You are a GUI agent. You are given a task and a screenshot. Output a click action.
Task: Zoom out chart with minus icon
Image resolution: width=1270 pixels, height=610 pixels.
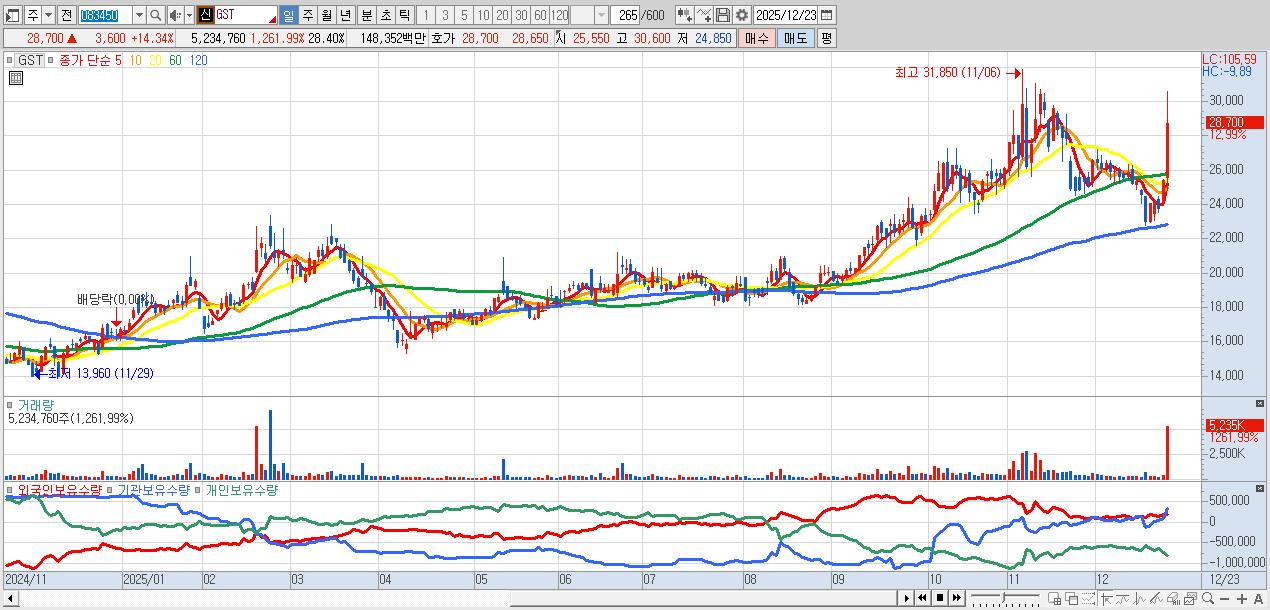pyautogui.click(x=1224, y=599)
